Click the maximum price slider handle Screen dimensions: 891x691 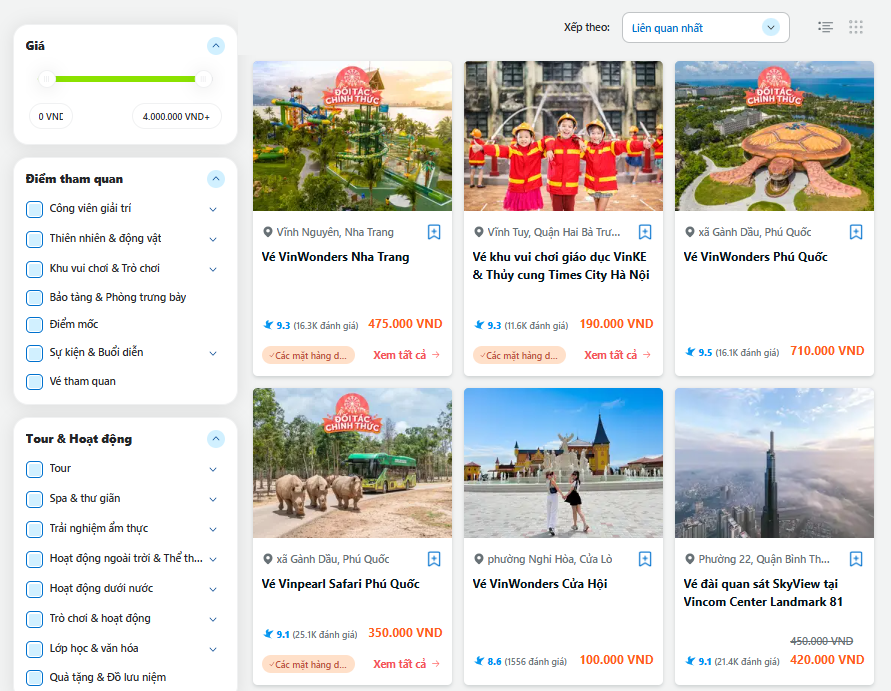[203, 79]
